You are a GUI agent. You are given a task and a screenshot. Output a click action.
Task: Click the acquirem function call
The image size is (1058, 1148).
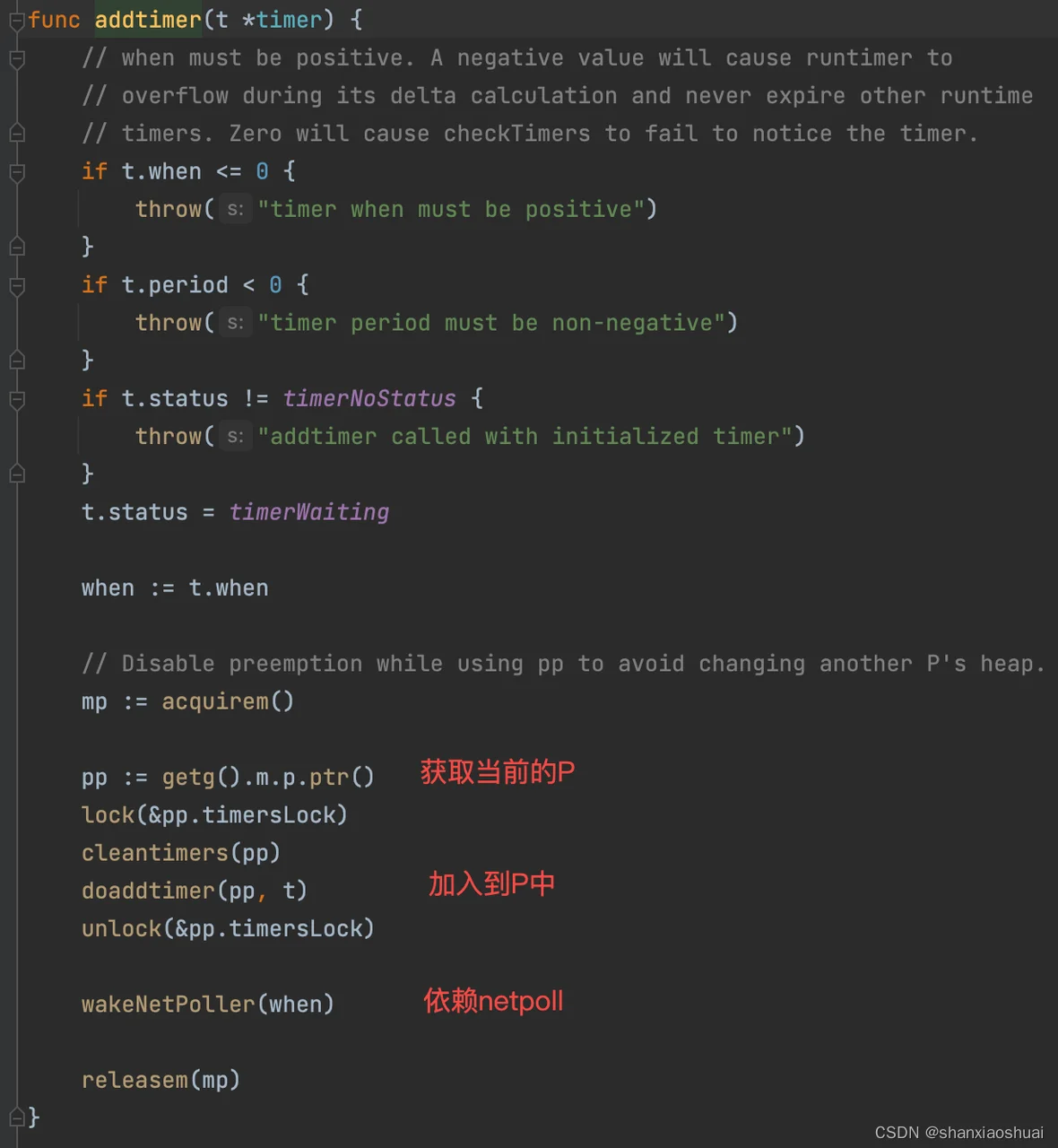click(x=215, y=701)
